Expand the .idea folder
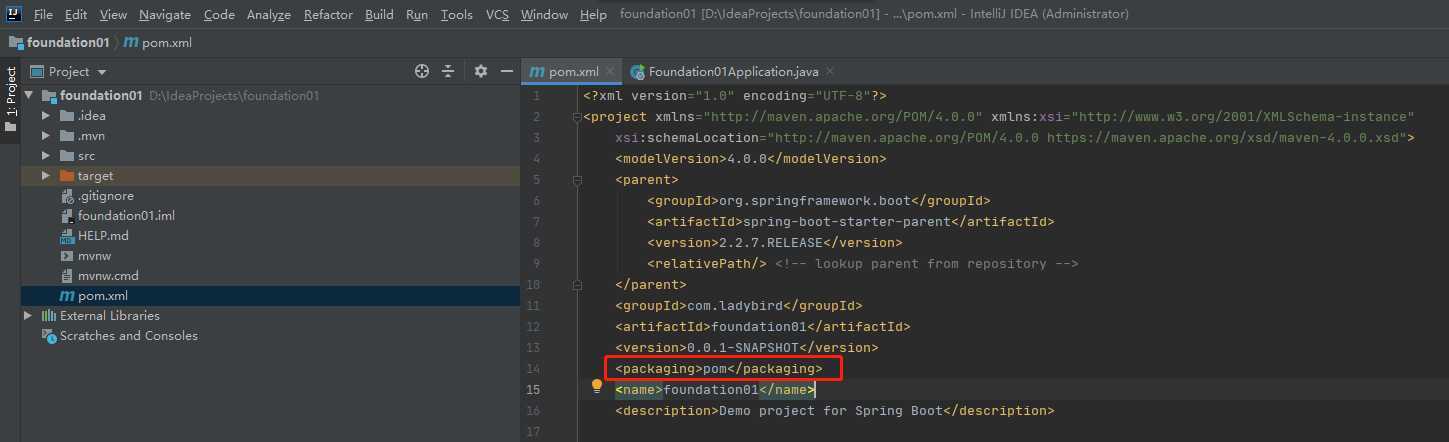This screenshot has height=442, width=1449. (46, 116)
